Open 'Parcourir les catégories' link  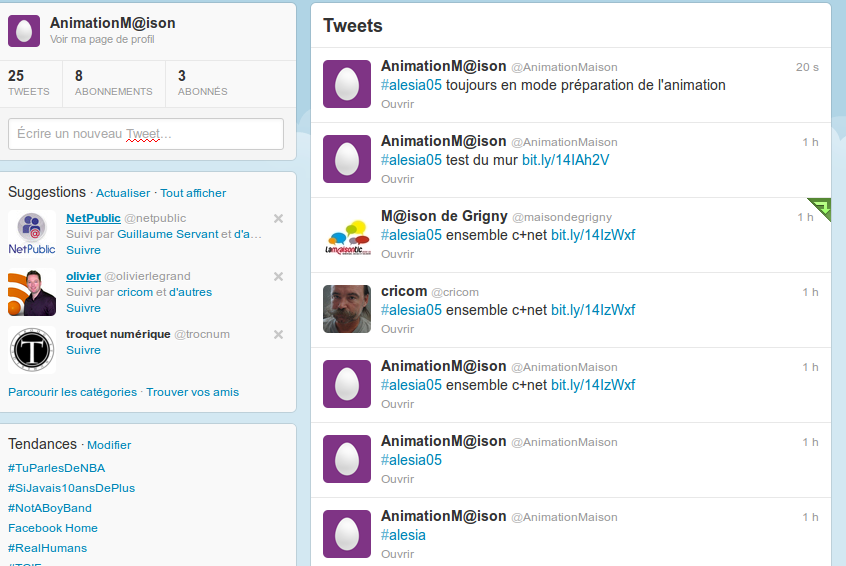tap(72, 392)
